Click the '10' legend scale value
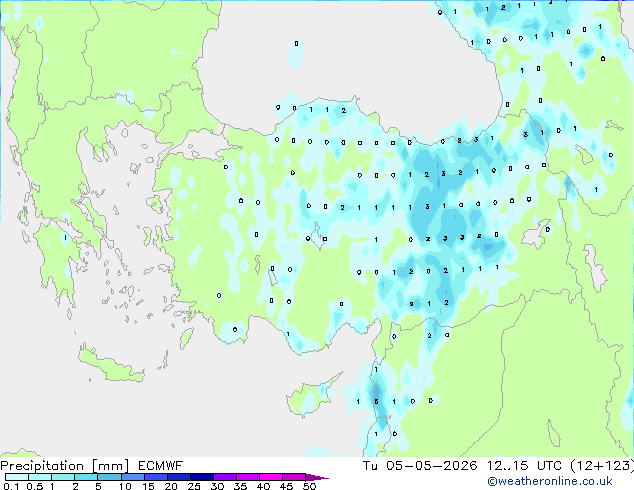The image size is (634, 490). [125, 486]
